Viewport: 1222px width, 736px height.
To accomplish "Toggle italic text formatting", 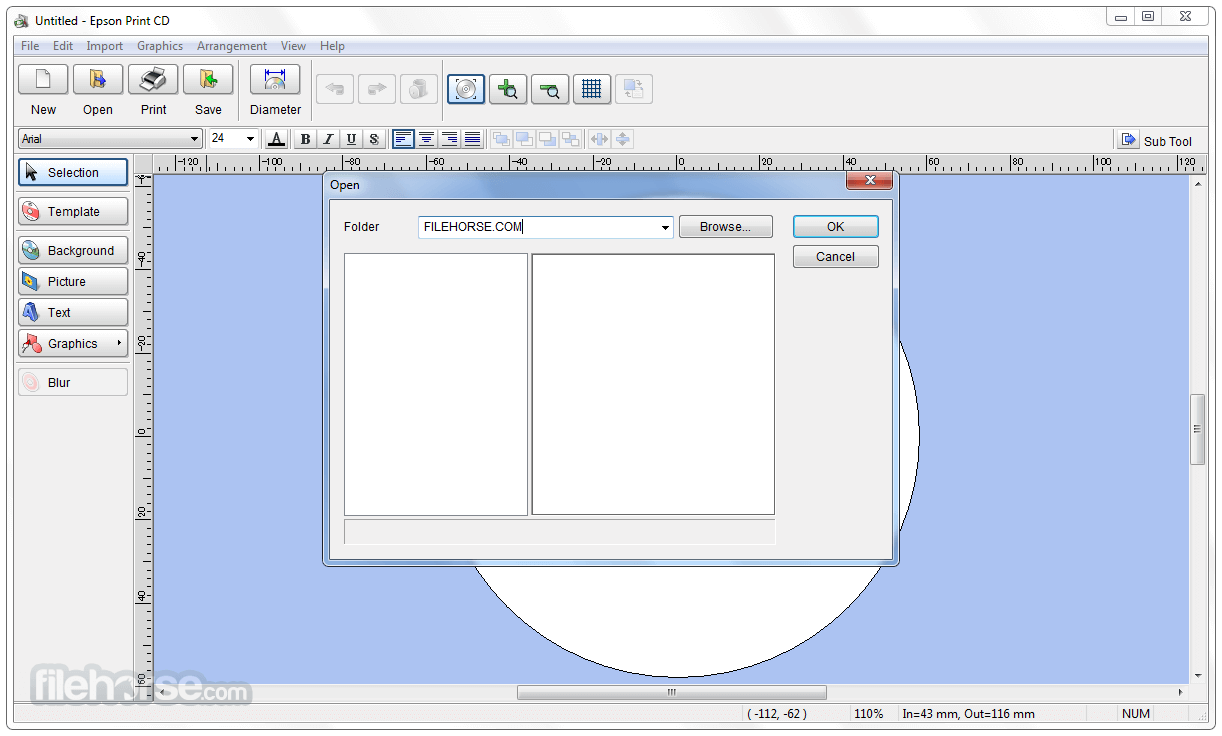I will pos(328,139).
